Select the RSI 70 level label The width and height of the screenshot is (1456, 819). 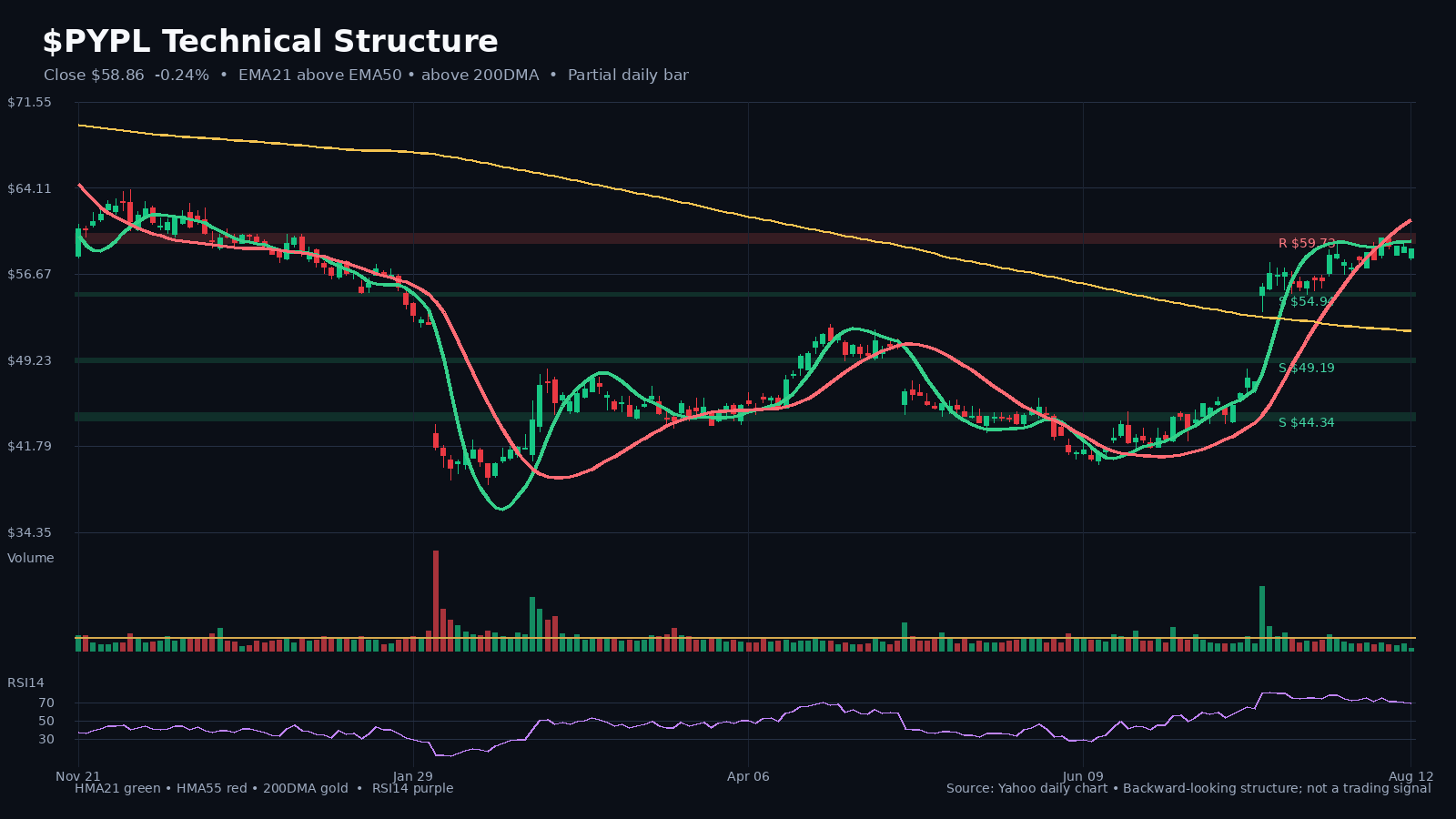[x=46, y=703]
